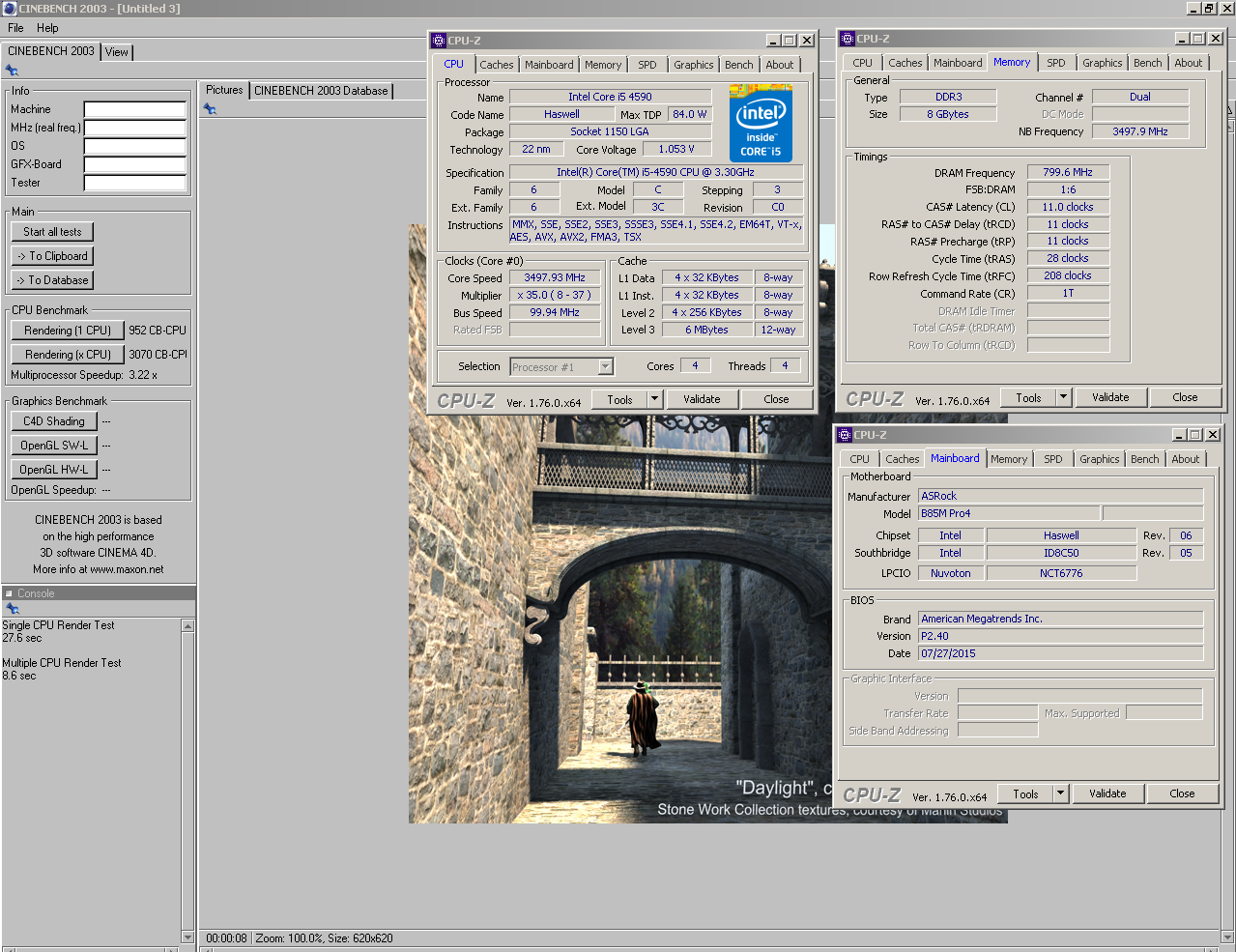This screenshot has width=1236, height=952.
Task: Click the OS input field
Action: (135, 146)
